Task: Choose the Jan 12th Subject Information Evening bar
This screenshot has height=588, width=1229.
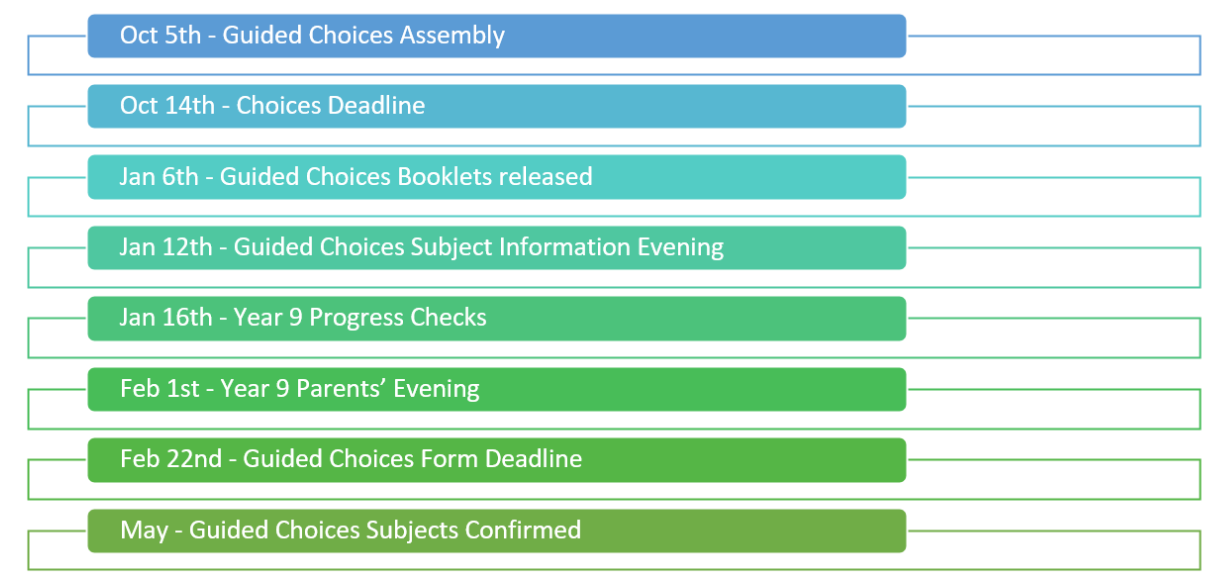Action: (x=497, y=248)
